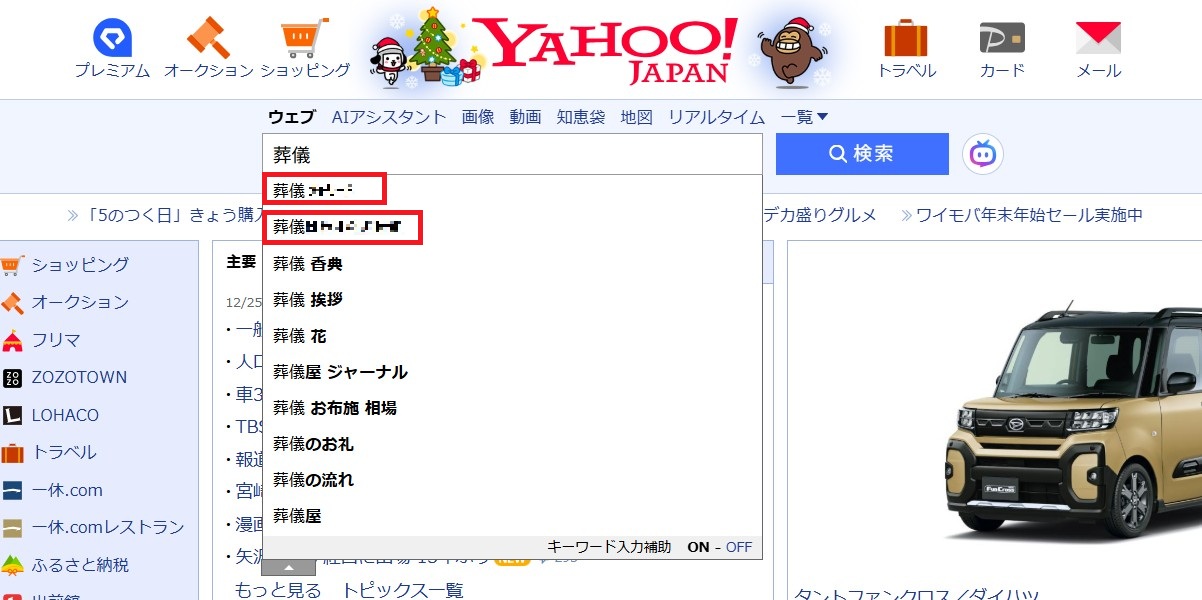Open the カード icon
This screenshot has width=1202, height=600.
[x=1003, y=38]
